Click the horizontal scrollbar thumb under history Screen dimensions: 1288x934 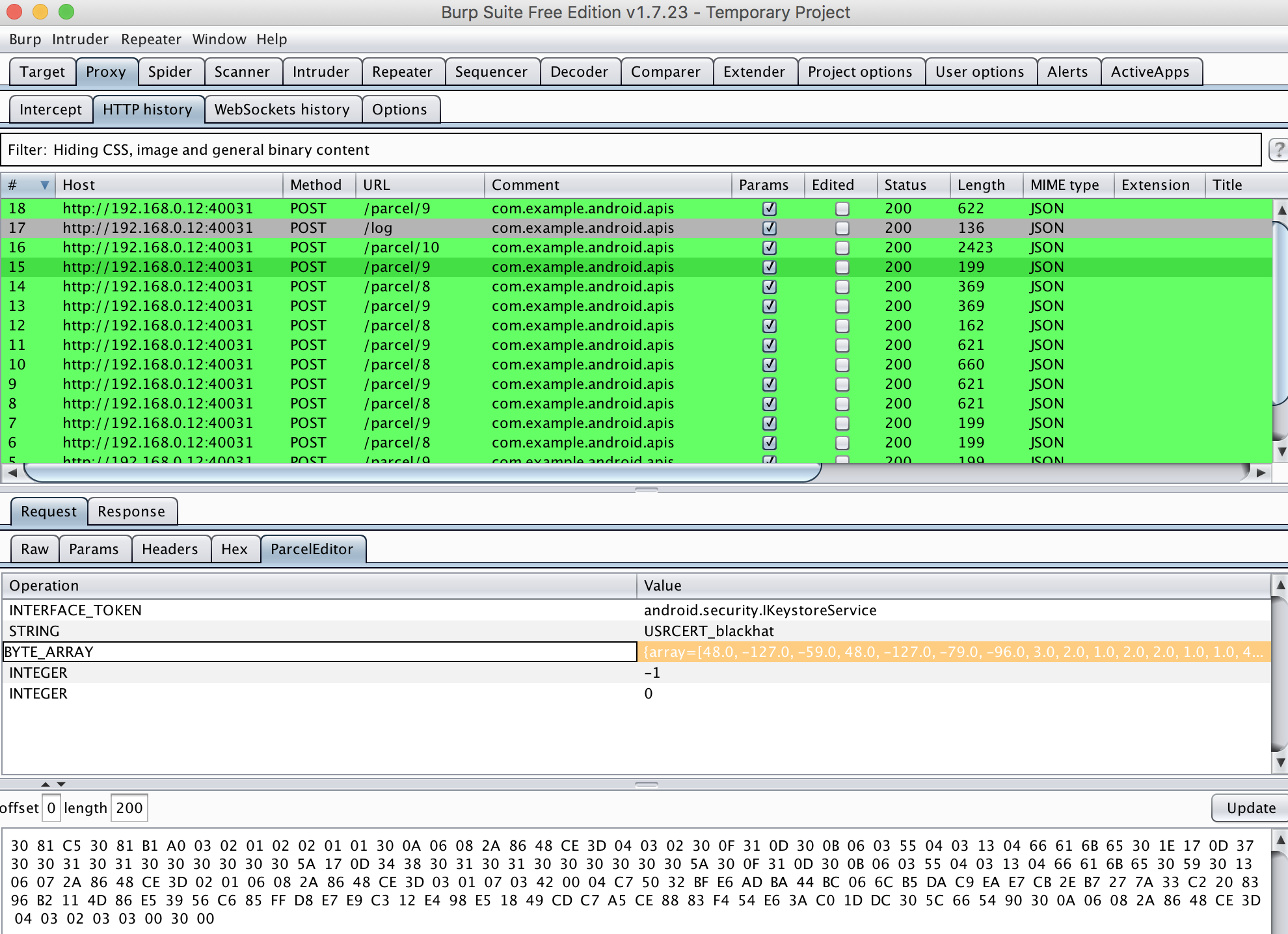tap(423, 473)
